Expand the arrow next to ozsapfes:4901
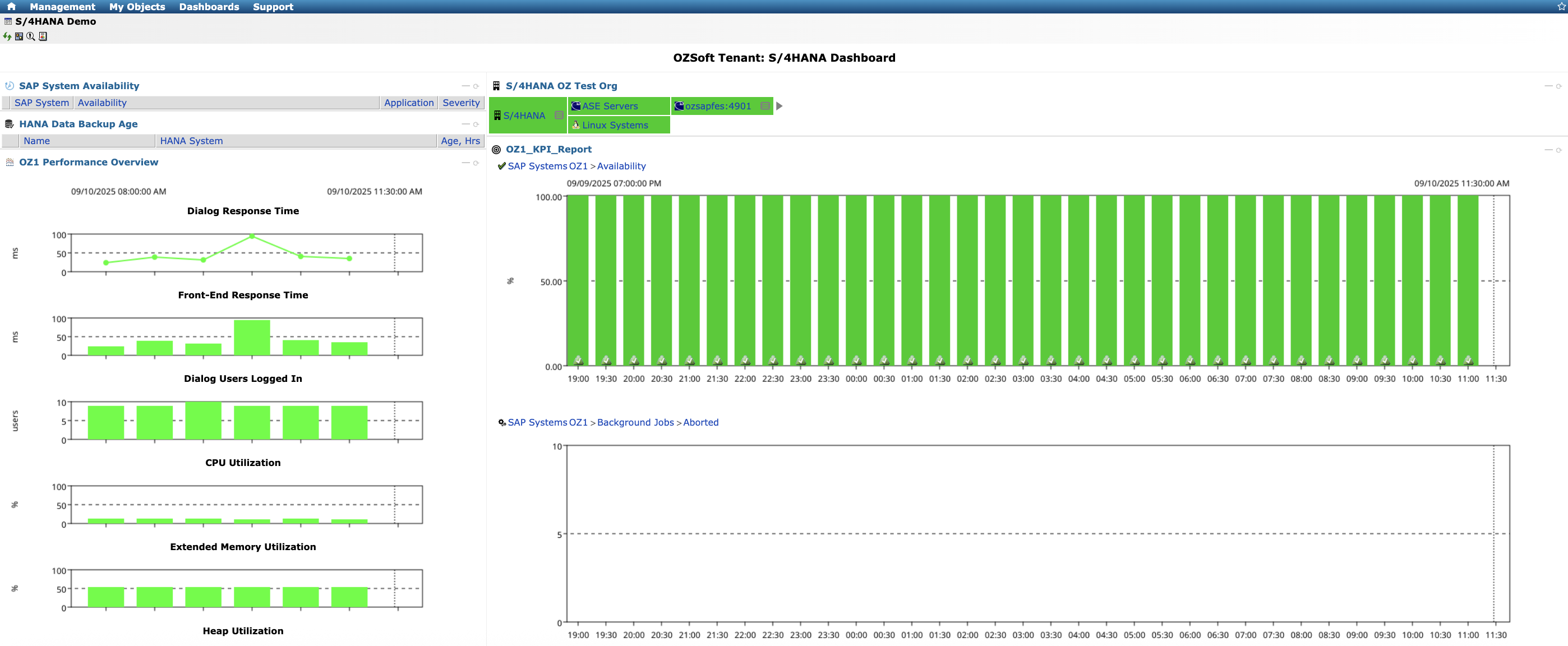This screenshot has height=646, width=1568. pyautogui.click(x=779, y=106)
